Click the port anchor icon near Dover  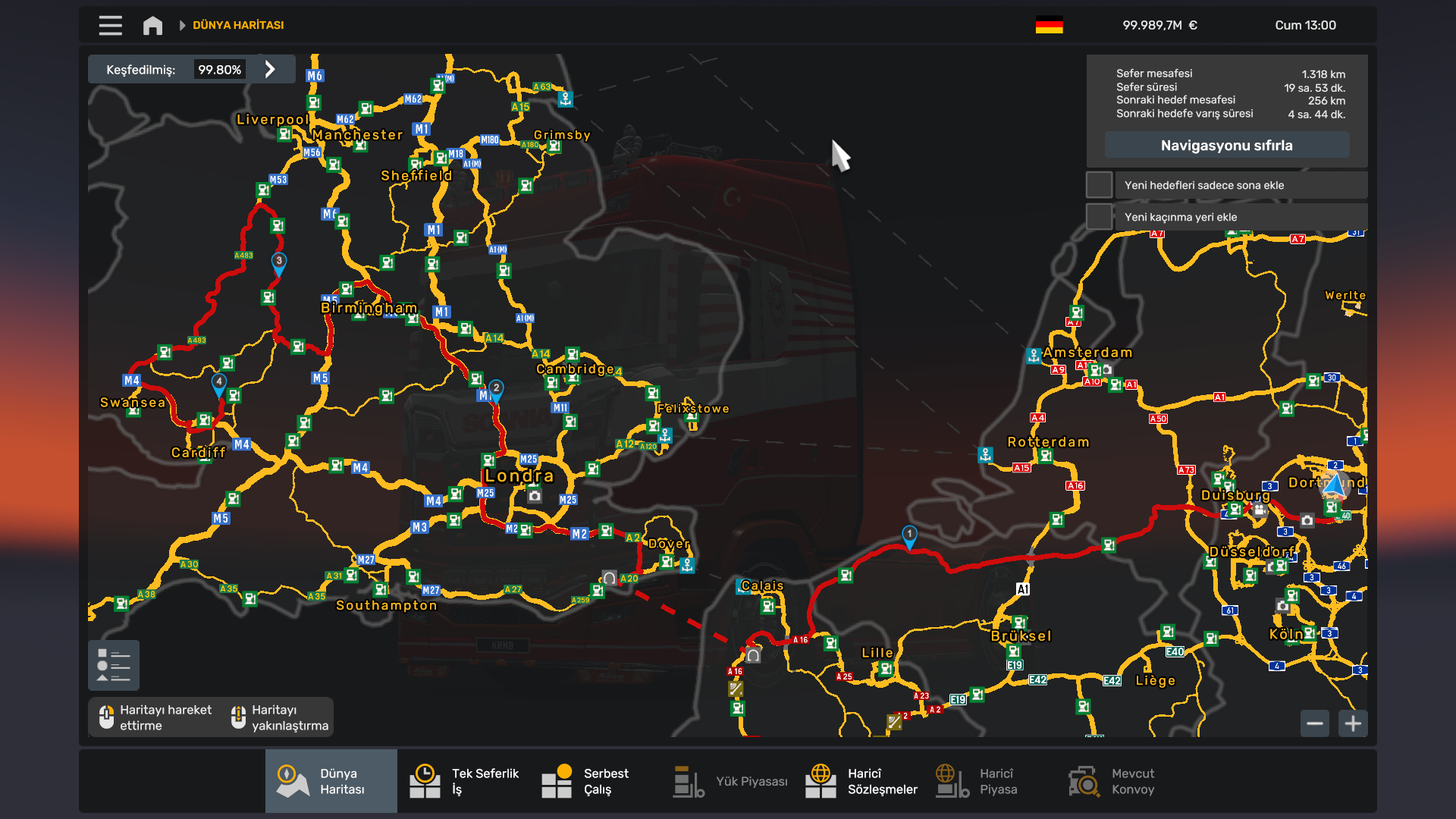click(687, 565)
